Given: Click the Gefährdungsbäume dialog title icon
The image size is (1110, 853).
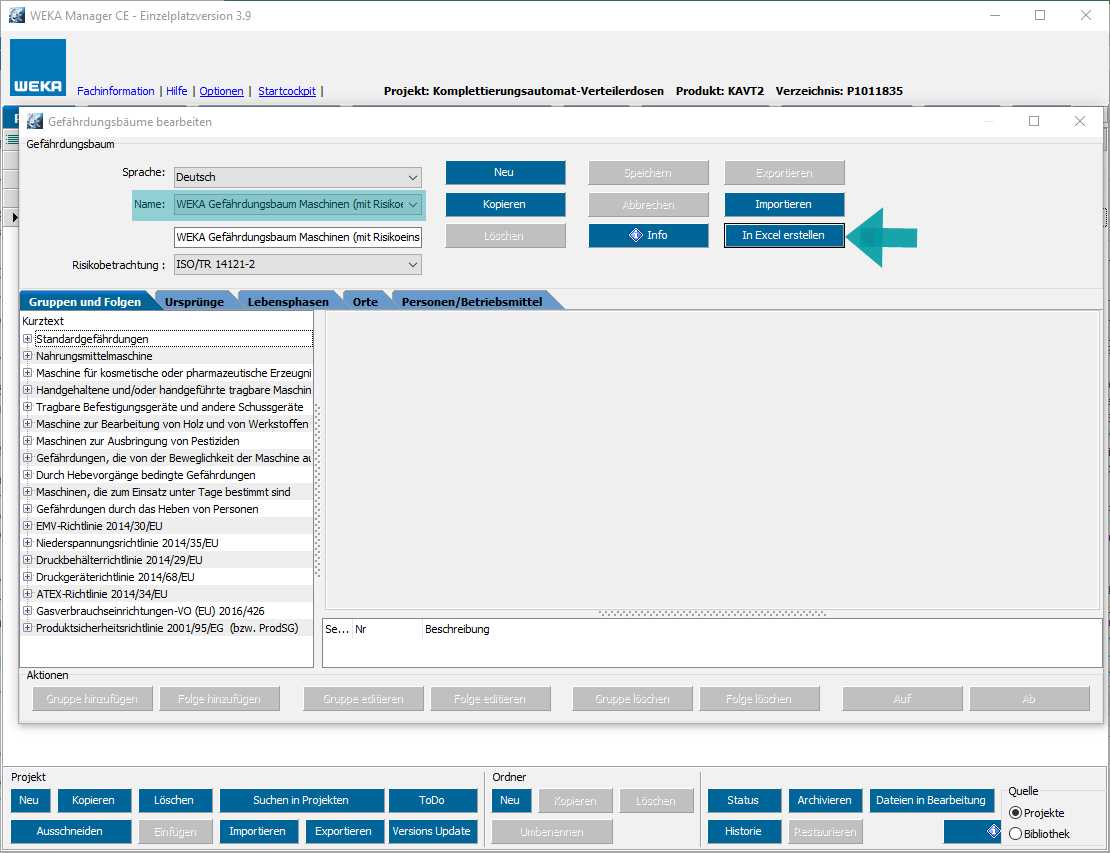Looking at the screenshot, I should click(35, 121).
